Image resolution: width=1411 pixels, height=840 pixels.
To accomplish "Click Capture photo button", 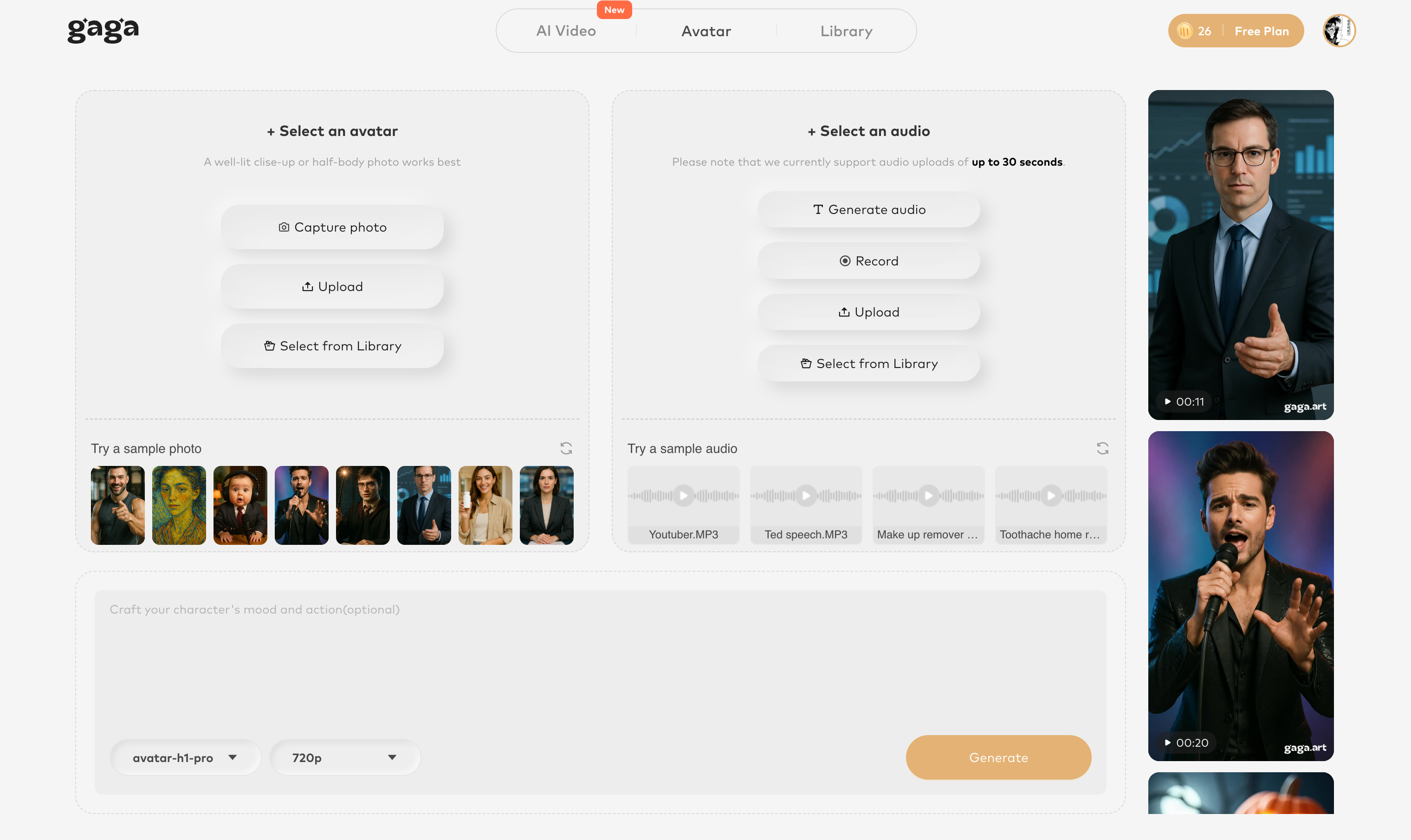I will pos(332,227).
